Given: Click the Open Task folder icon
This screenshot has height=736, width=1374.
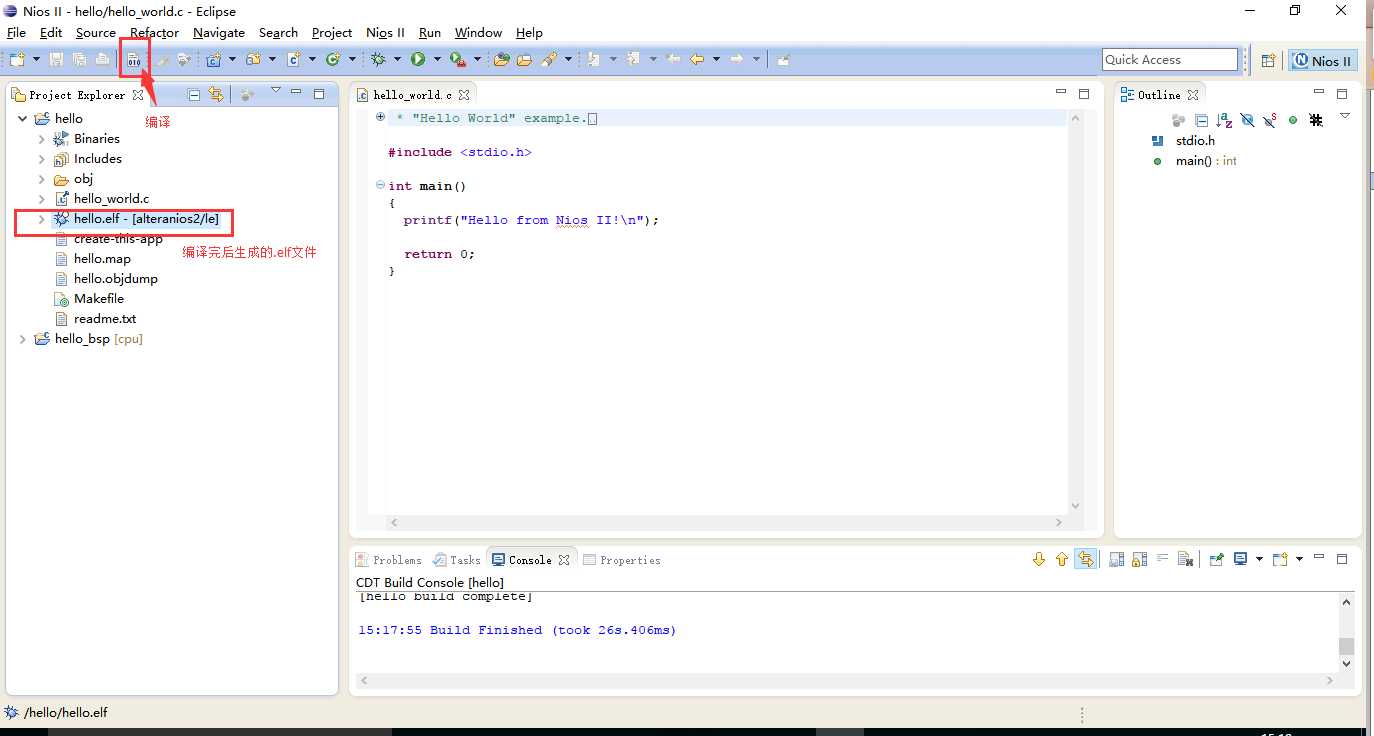Looking at the screenshot, I should click(x=524, y=59).
